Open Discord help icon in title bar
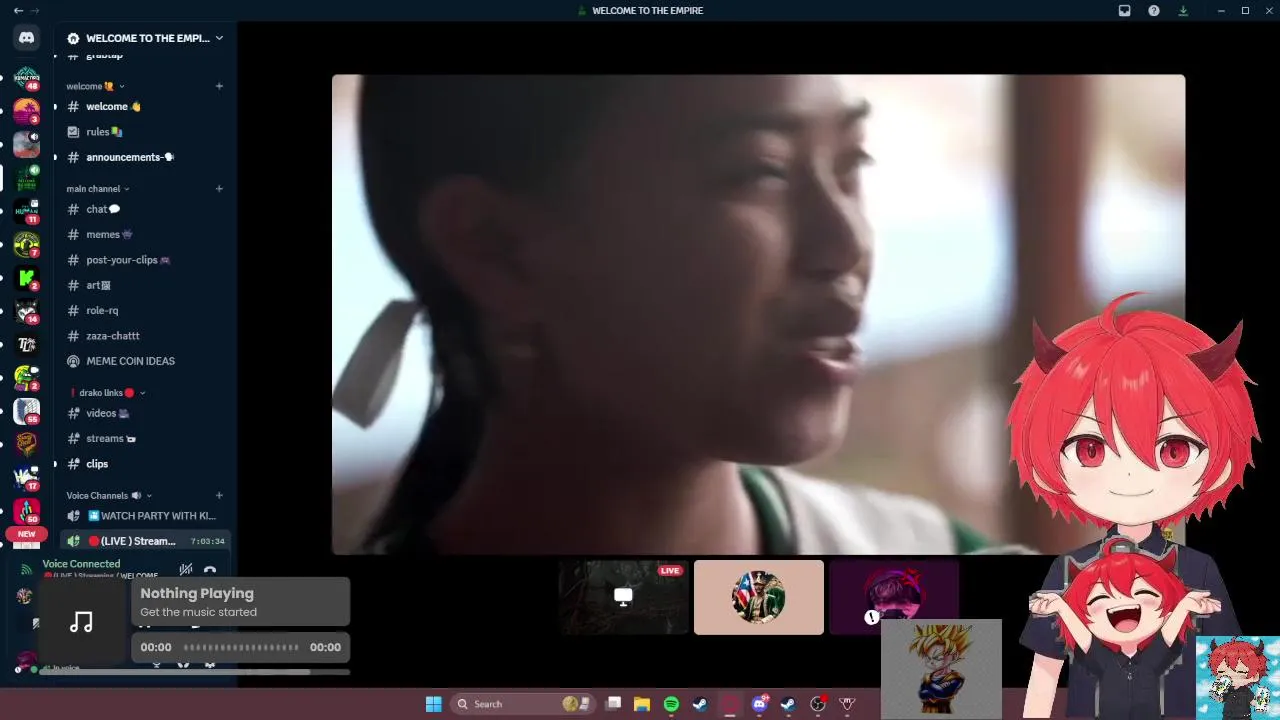This screenshot has height=720, width=1280. tap(1154, 11)
